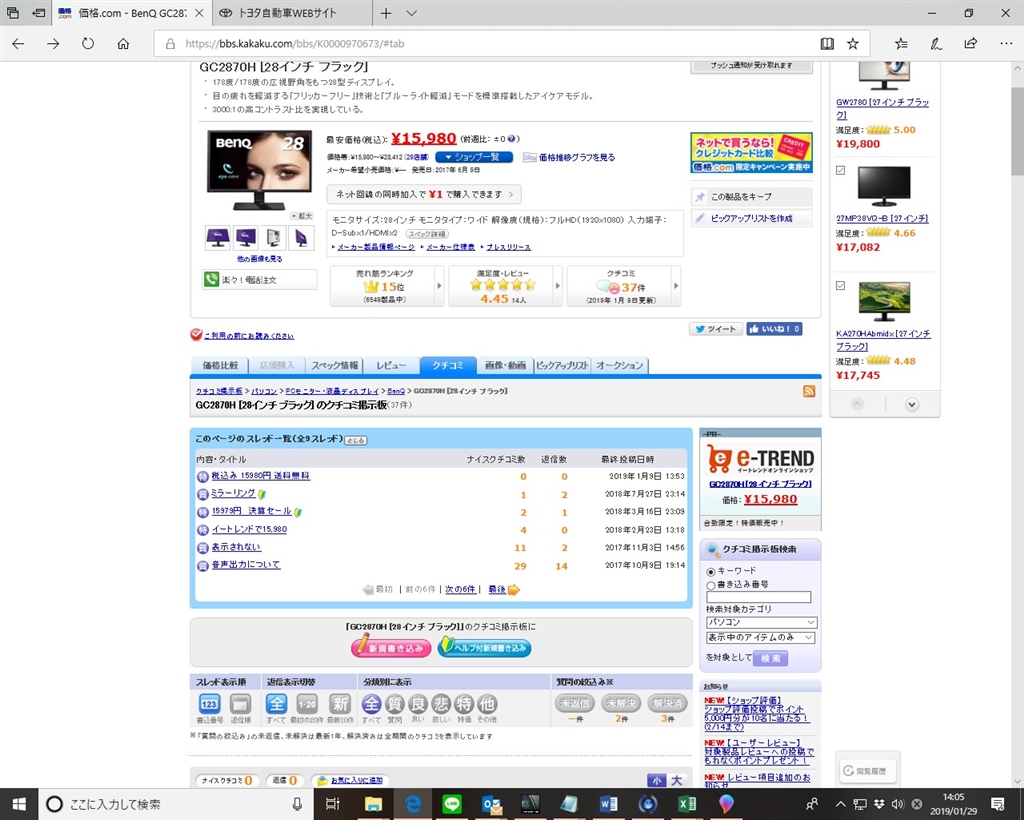Switch to the レビュー tab

(391, 366)
